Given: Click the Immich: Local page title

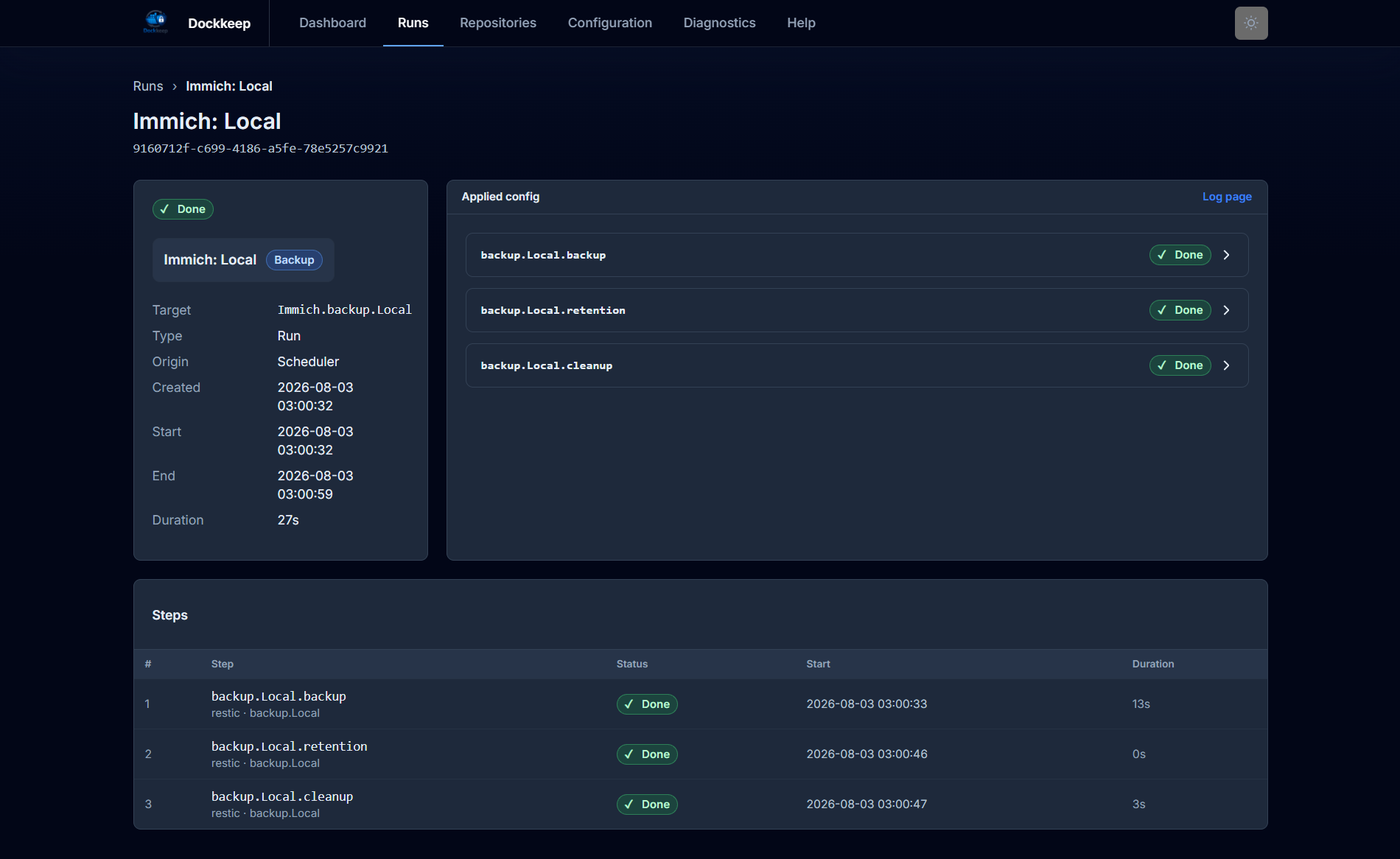Looking at the screenshot, I should (x=207, y=121).
